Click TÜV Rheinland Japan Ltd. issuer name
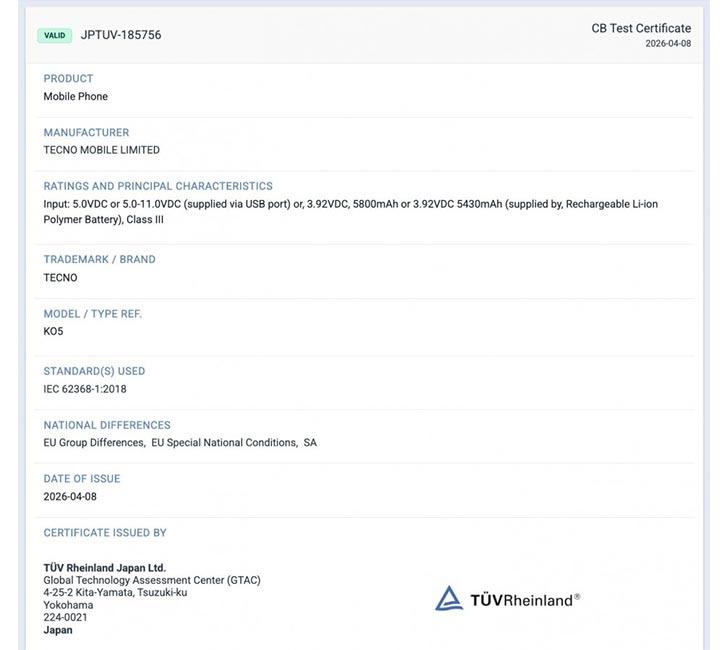Image resolution: width=728 pixels, height=650 pixels. 105,568
